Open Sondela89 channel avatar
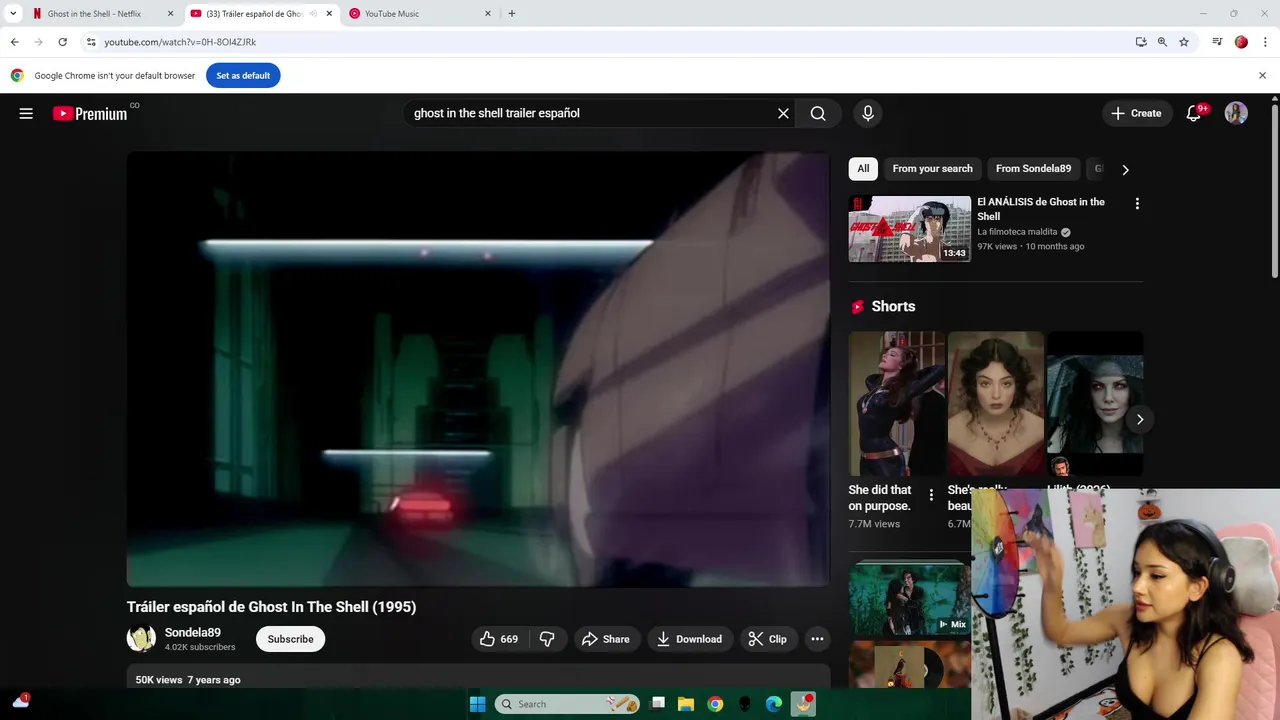 pyautogui.click(x=141, y=639)
